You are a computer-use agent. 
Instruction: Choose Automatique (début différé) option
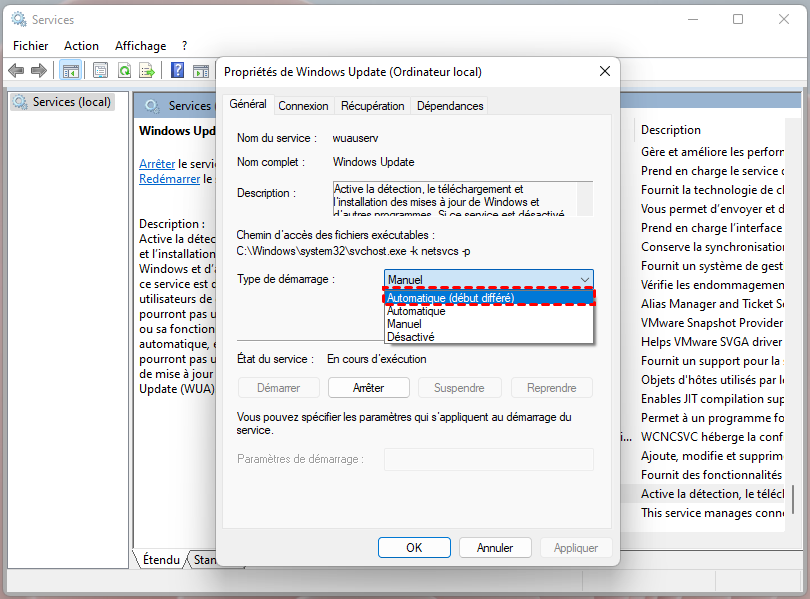tap(489, 298)
